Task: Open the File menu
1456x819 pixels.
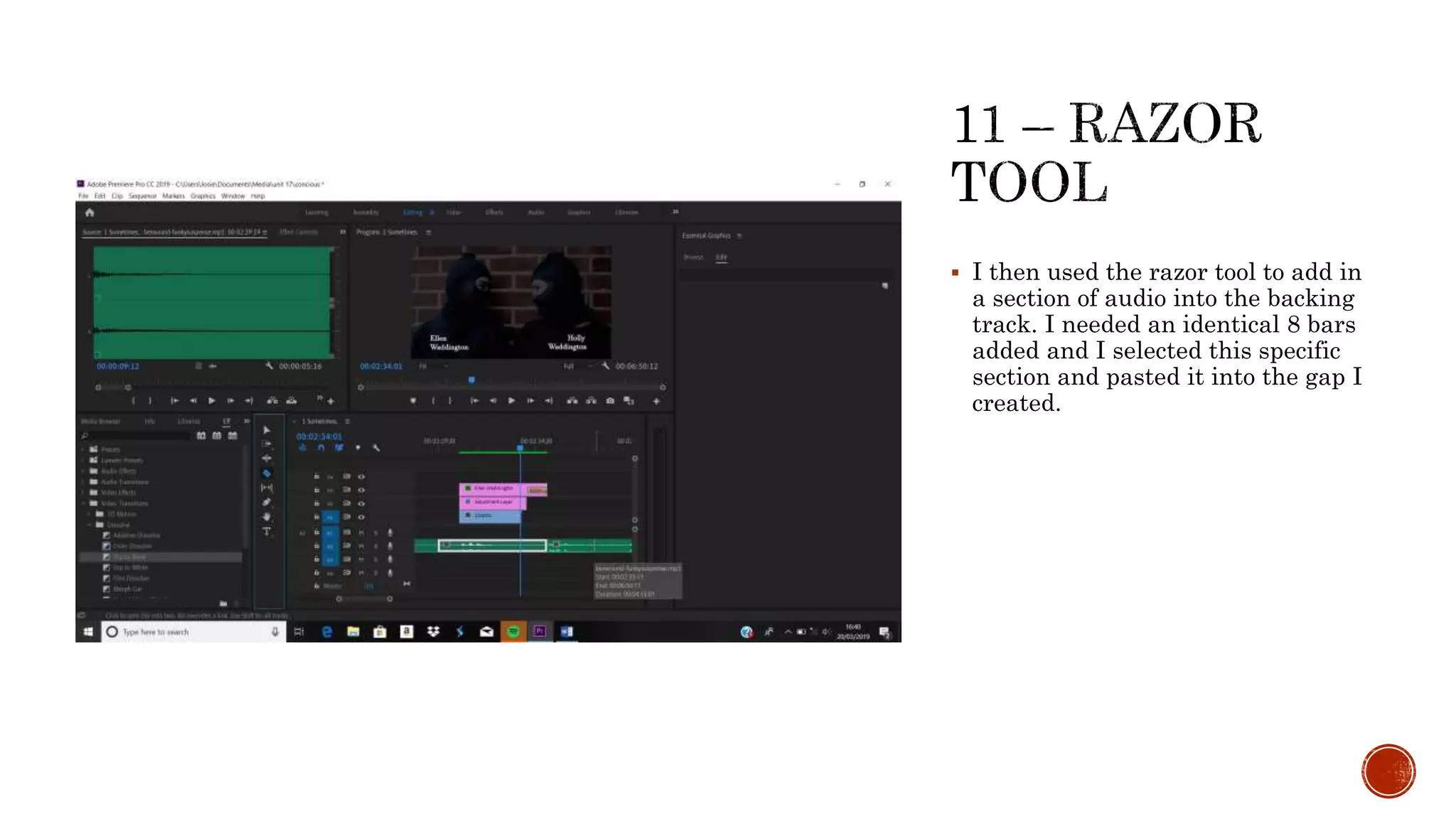Action: [83, 196]
